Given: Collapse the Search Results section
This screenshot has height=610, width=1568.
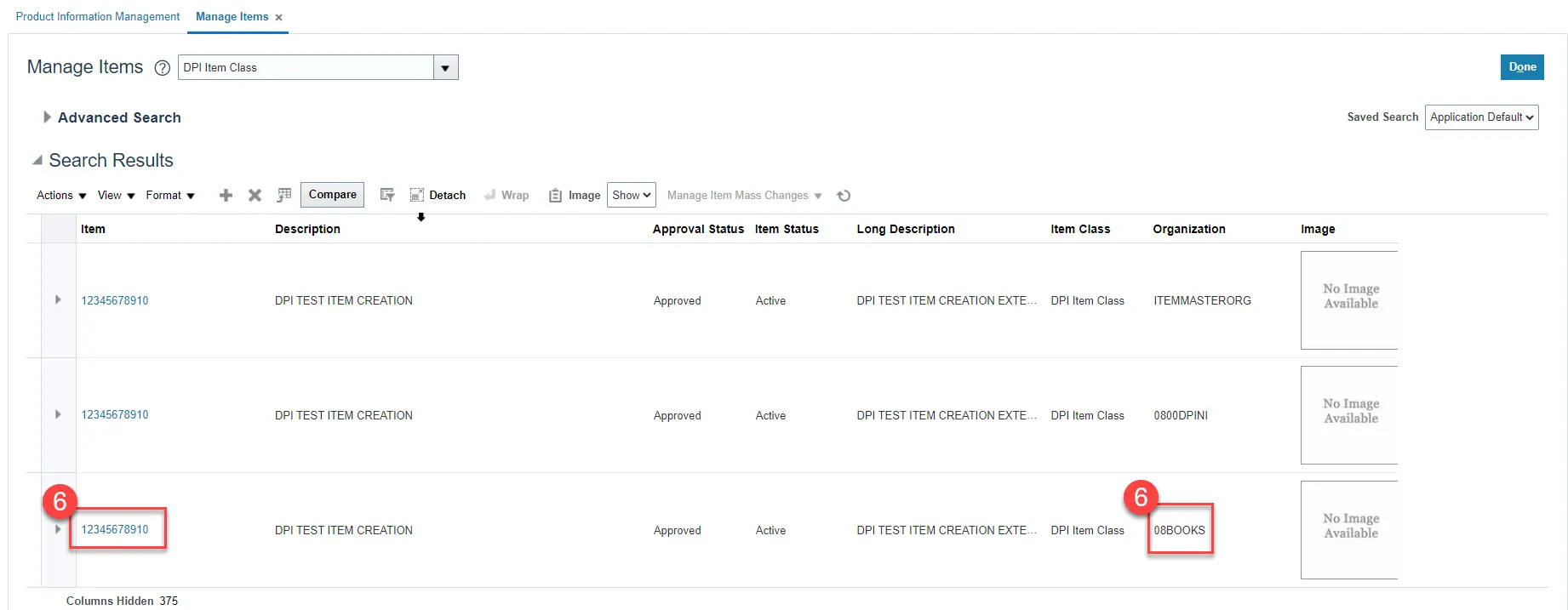Looking at the screenshot, I should click(x=37, y=161).
